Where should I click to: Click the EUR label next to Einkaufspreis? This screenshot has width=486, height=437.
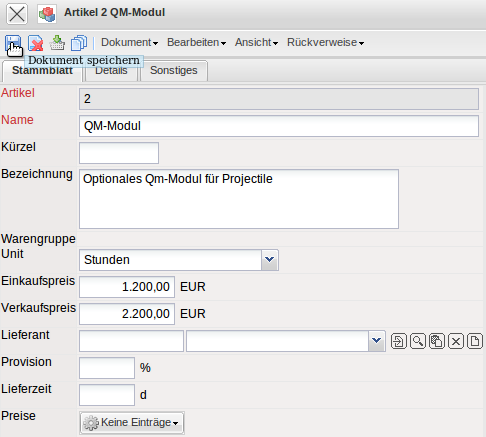click(193, 287)
